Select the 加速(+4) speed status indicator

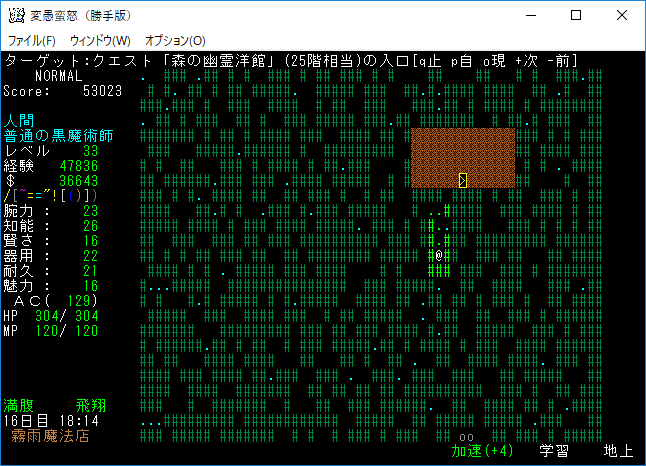click(482, 451)
